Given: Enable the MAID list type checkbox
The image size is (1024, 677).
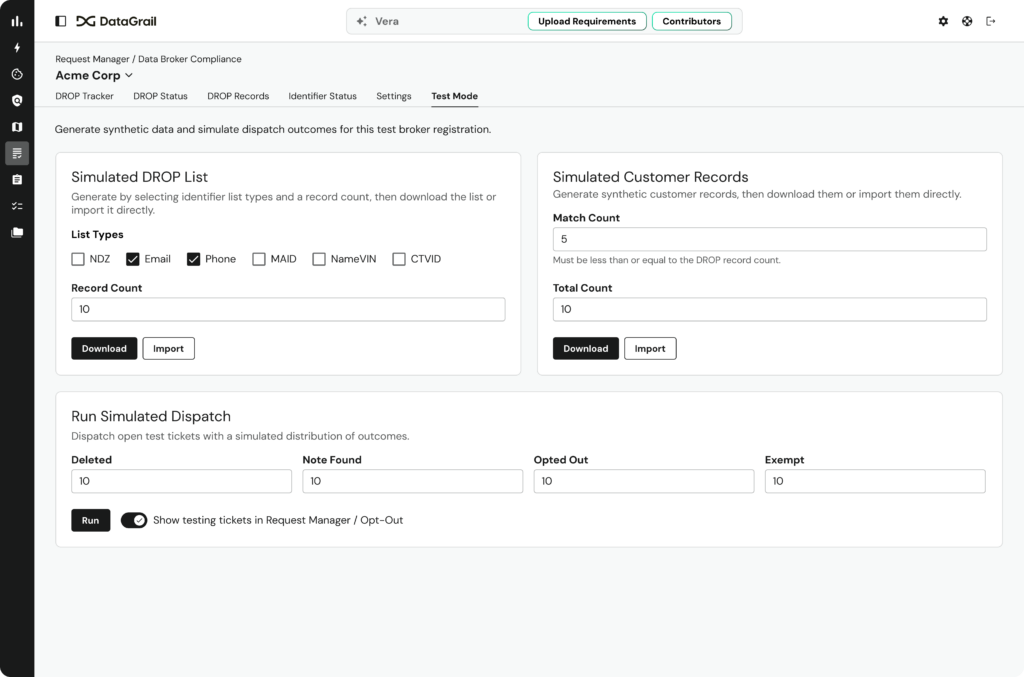Looking at the screenshot, I should [x=259, y=259].
